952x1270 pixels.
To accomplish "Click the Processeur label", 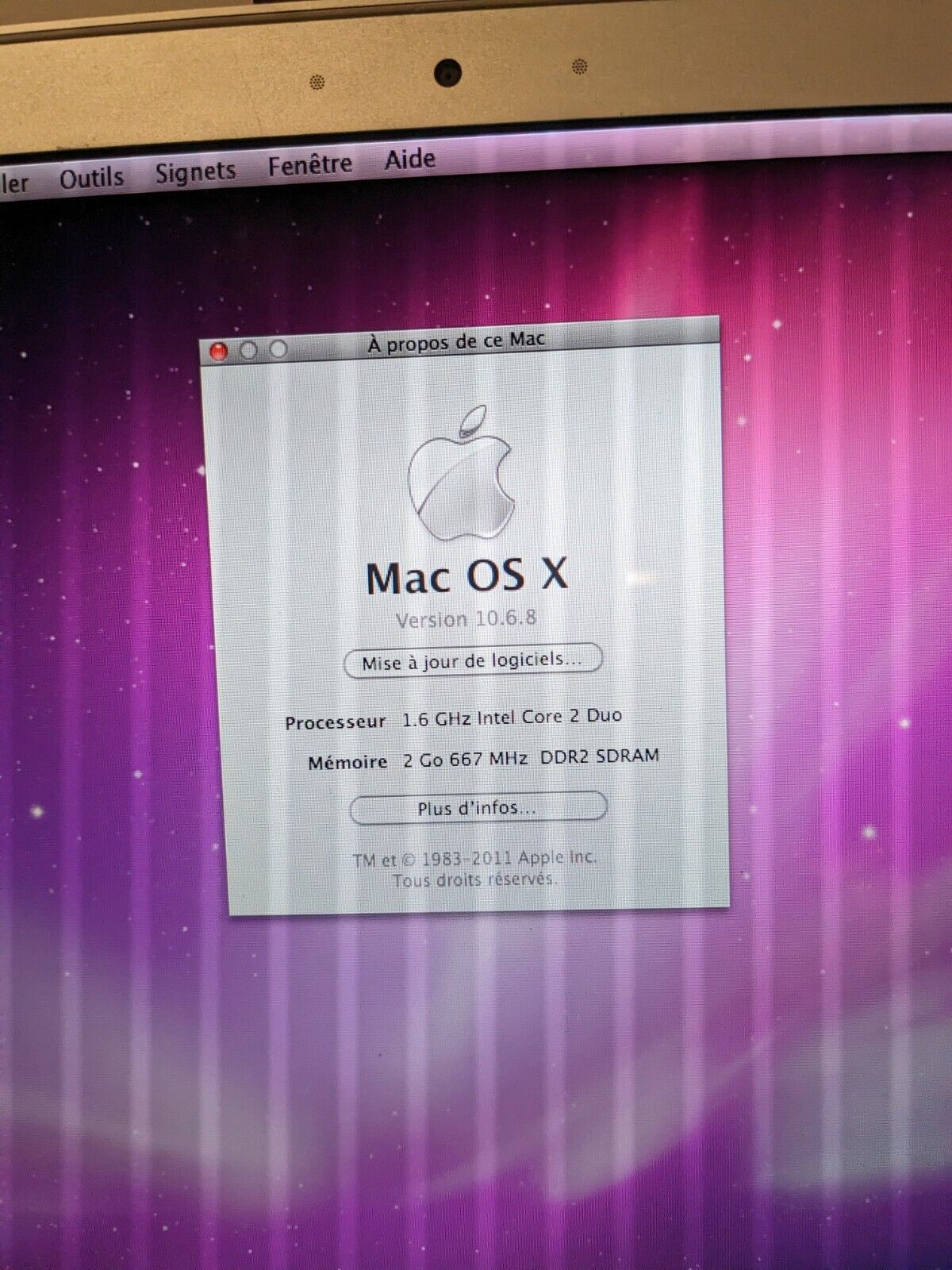I will [335, 722].
